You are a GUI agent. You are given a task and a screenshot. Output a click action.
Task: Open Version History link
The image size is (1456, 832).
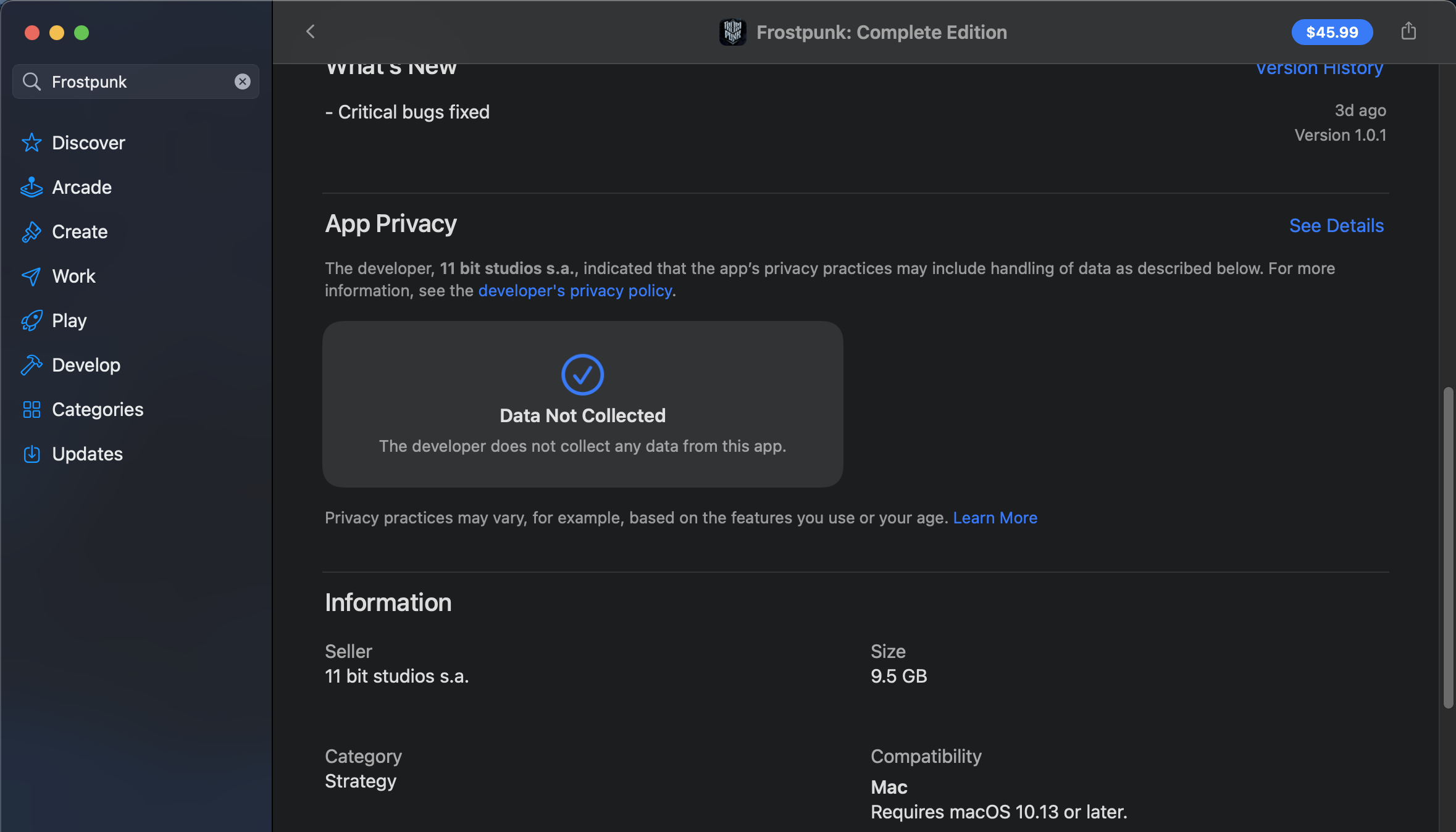pyautogui.click(x=1320, y=69)
